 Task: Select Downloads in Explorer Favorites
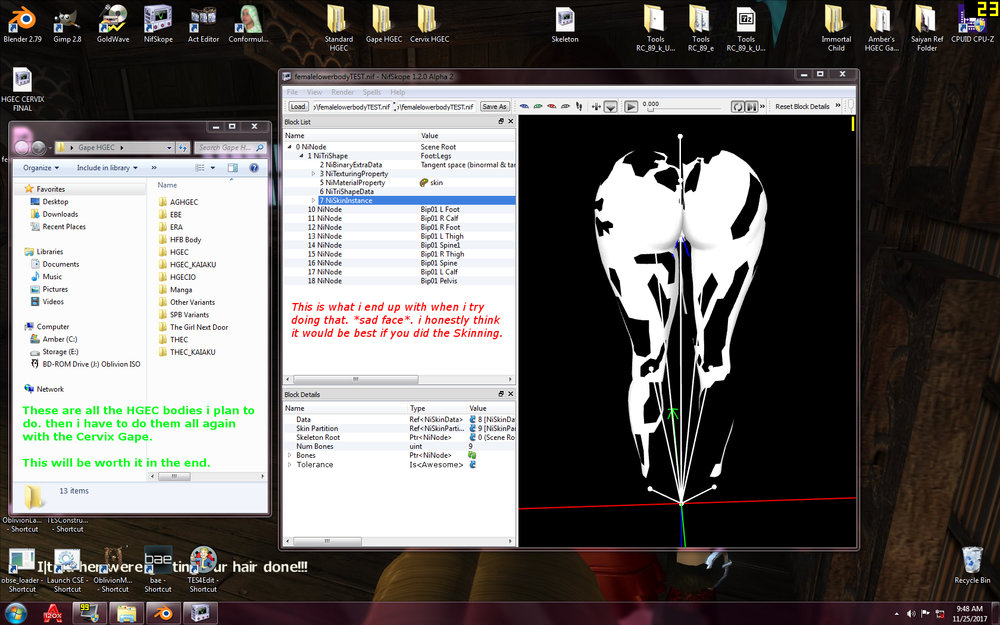click(54, 214)
